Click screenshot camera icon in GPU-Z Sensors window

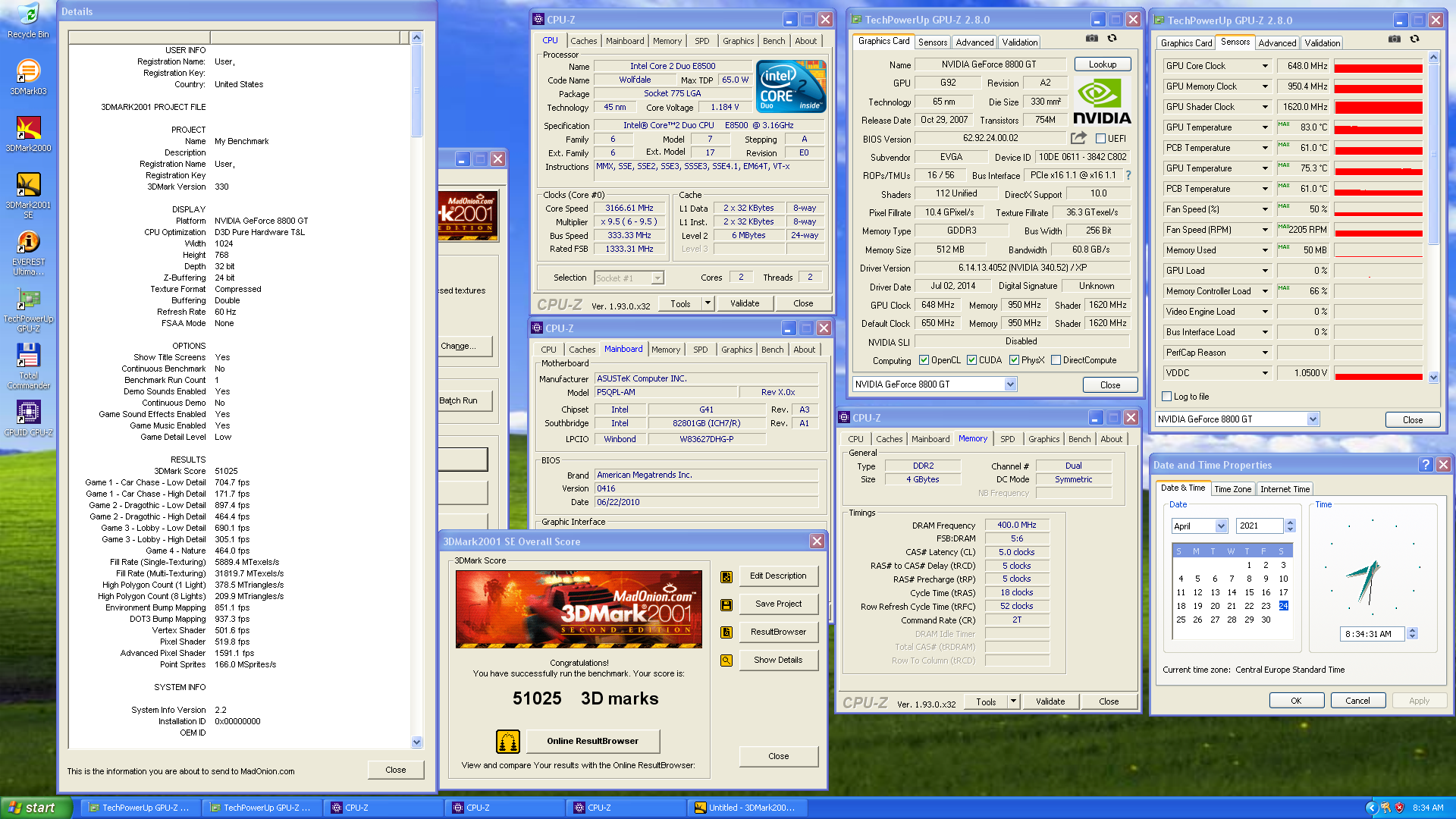coord(1394,39)
